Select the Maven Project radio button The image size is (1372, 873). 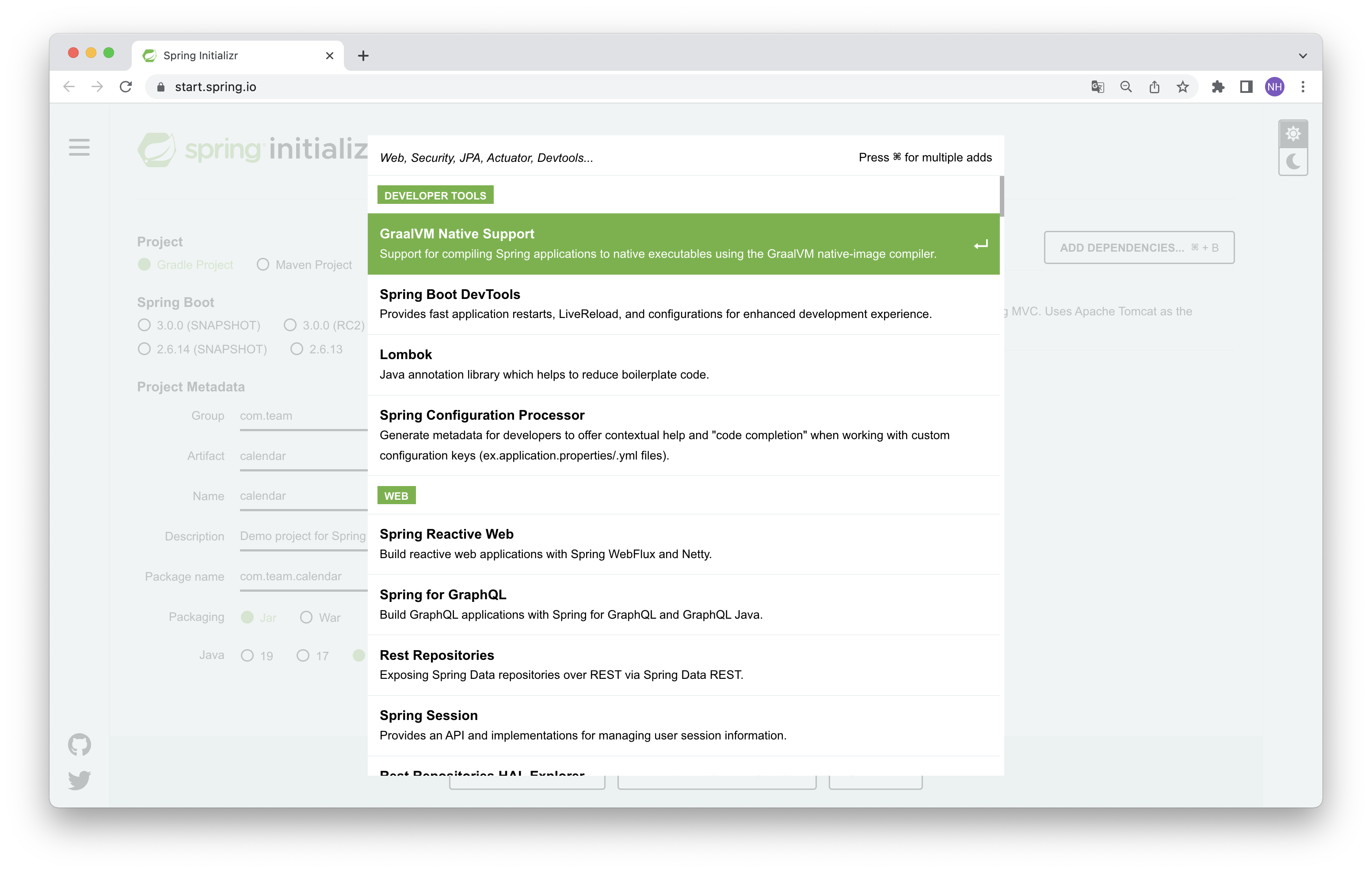click(x=263, y=264)
